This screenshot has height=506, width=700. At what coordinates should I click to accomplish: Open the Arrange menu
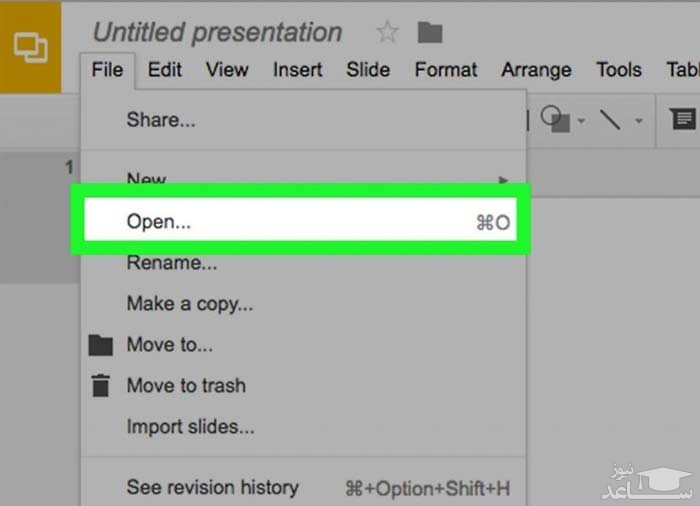click(x=535, y=70)
